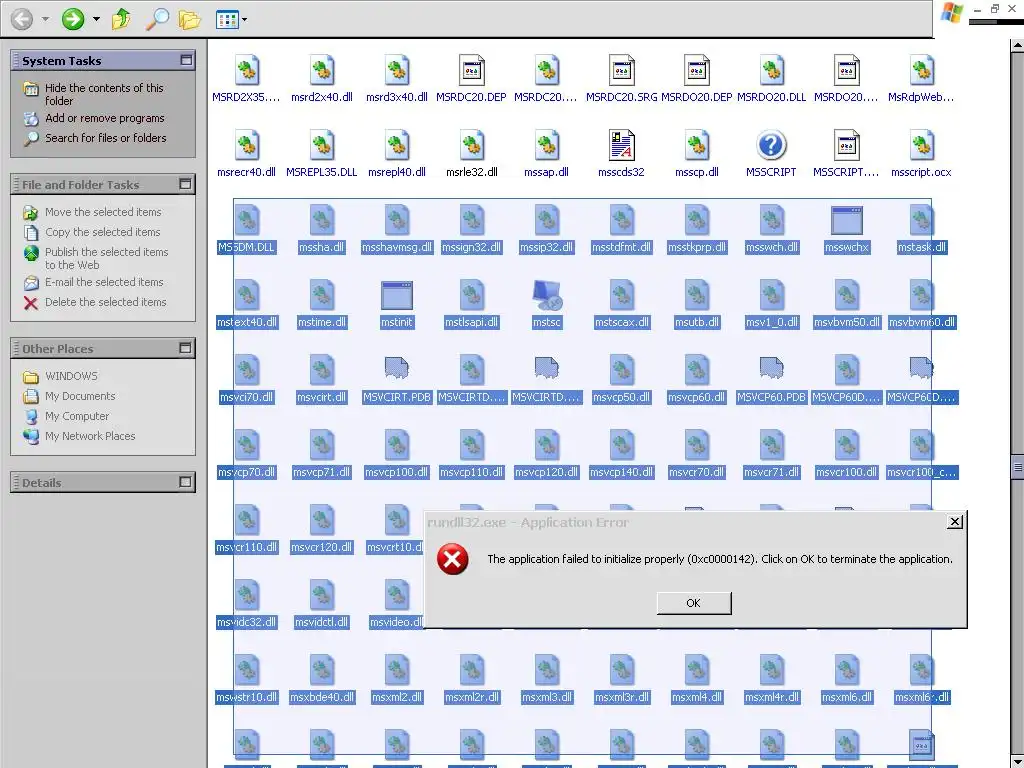Select the MSRD2X35 file icon
The height and width of the screenshot is (768, 1024).
point(247,70)
